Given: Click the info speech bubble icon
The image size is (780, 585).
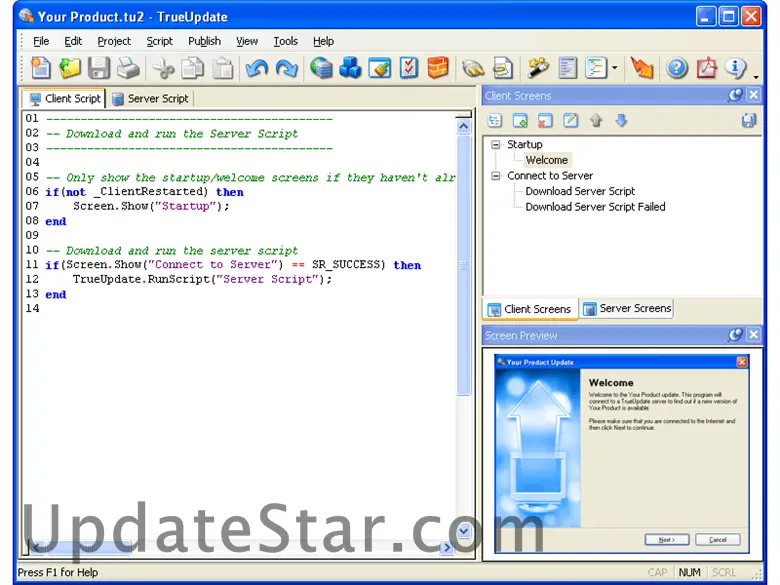Looking at the screenshot, I should tap(735, 68).
